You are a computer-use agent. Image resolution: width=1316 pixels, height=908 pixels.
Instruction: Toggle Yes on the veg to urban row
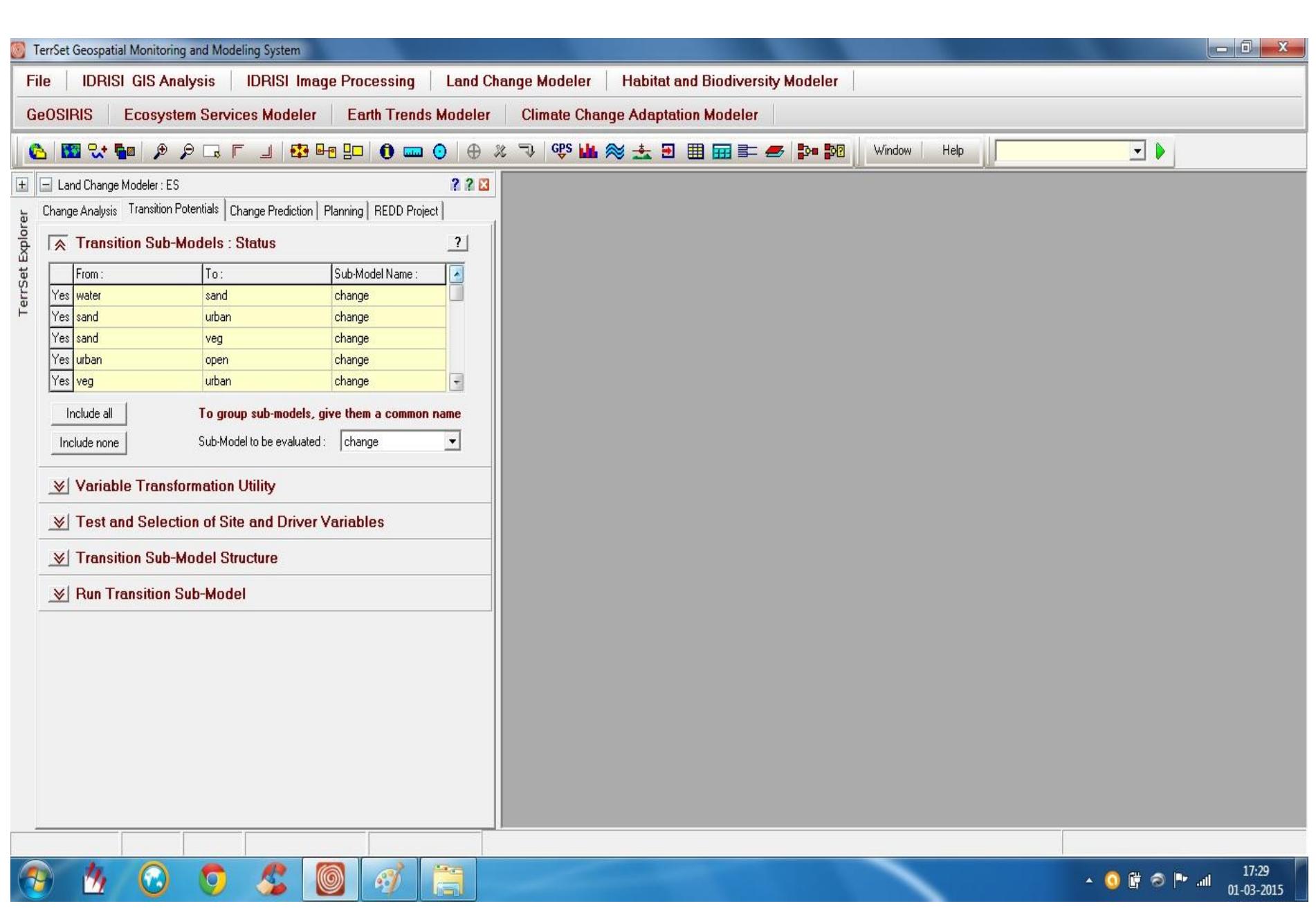coord(61,381)
